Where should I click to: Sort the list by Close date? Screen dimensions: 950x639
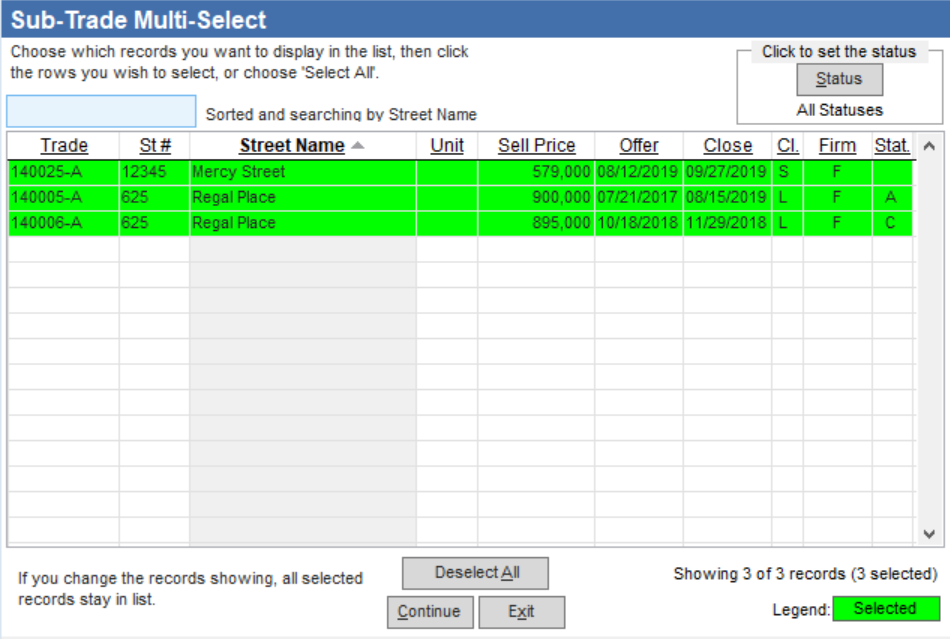point(727,145)
